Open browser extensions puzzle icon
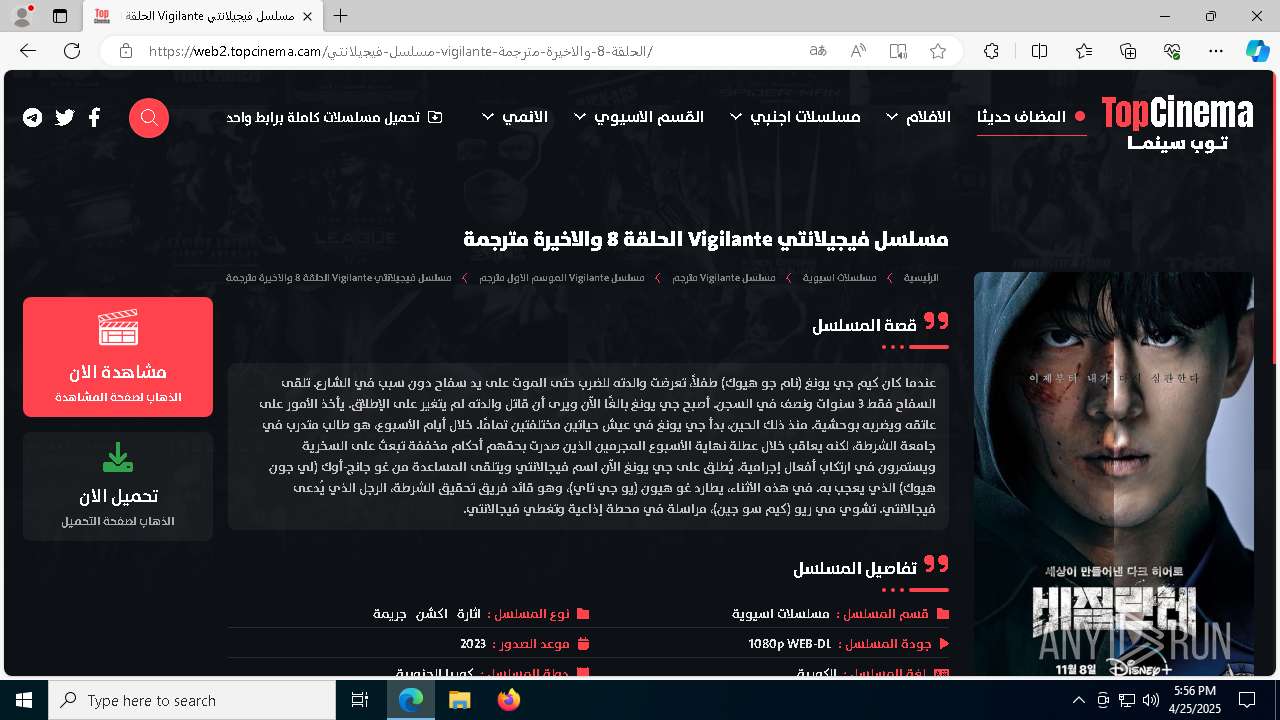1280x720 pixels. [x=991, y=51]
